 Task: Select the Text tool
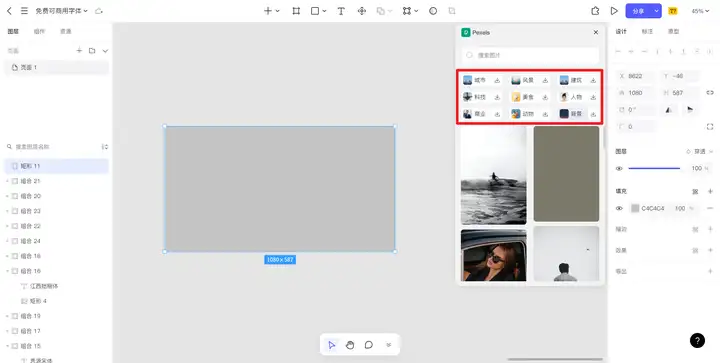pos(341,11)
